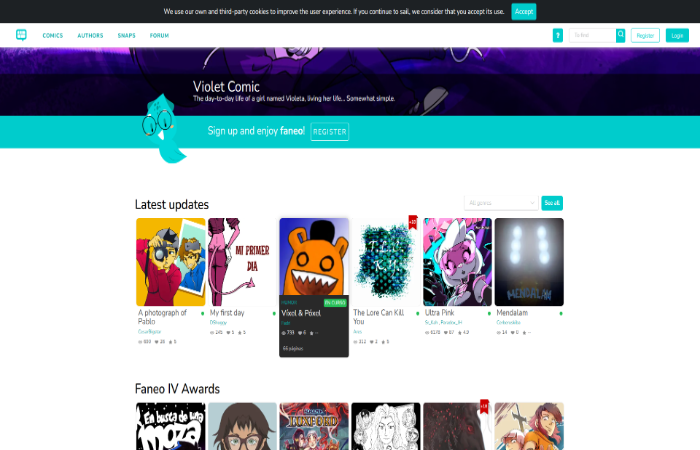Click See all for Latest updates
This screenshot has width=700, height=450.
(x=552, y=203)
